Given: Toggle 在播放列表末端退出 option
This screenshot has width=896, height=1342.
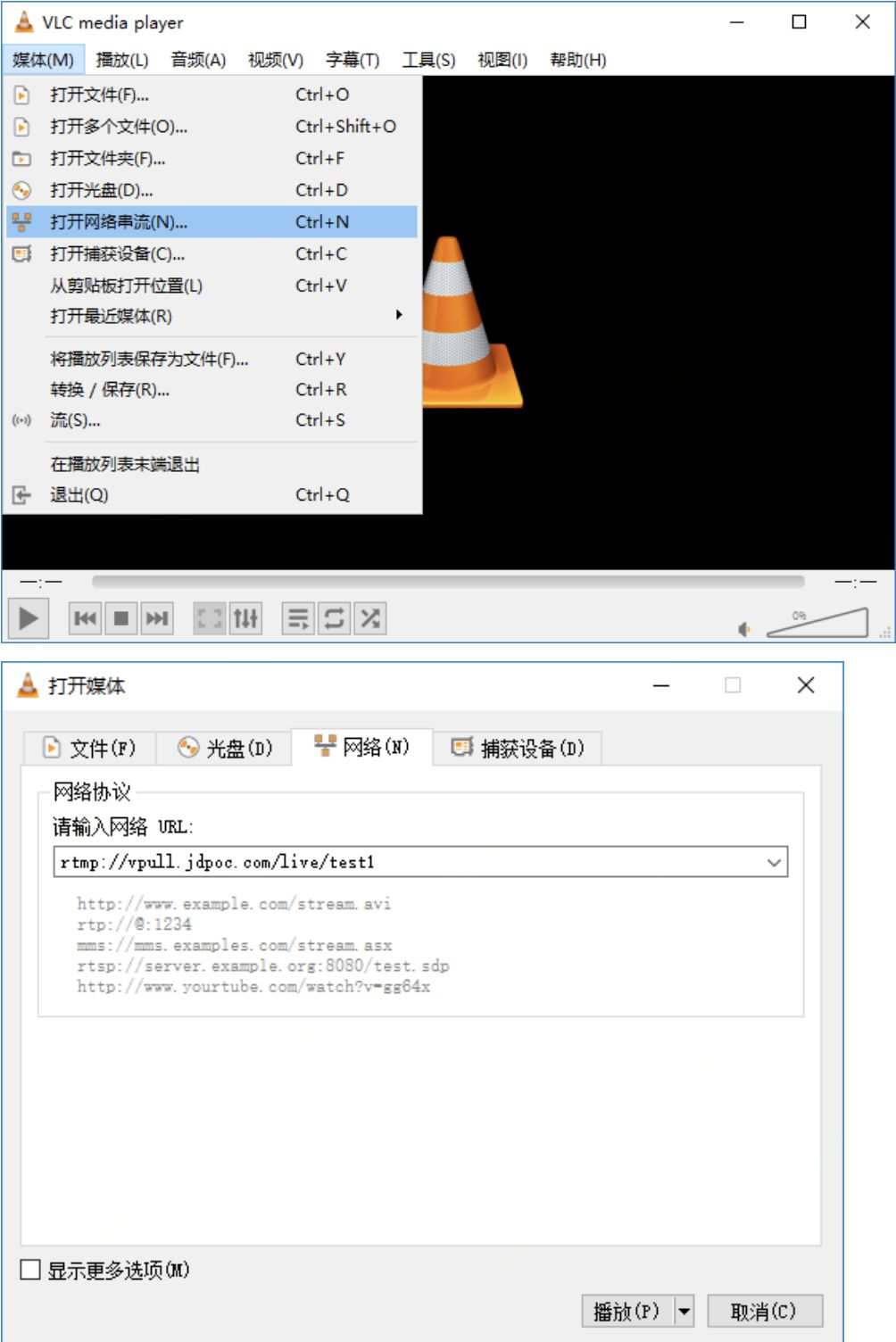Looking at the screenshot, I should (212, 464).
